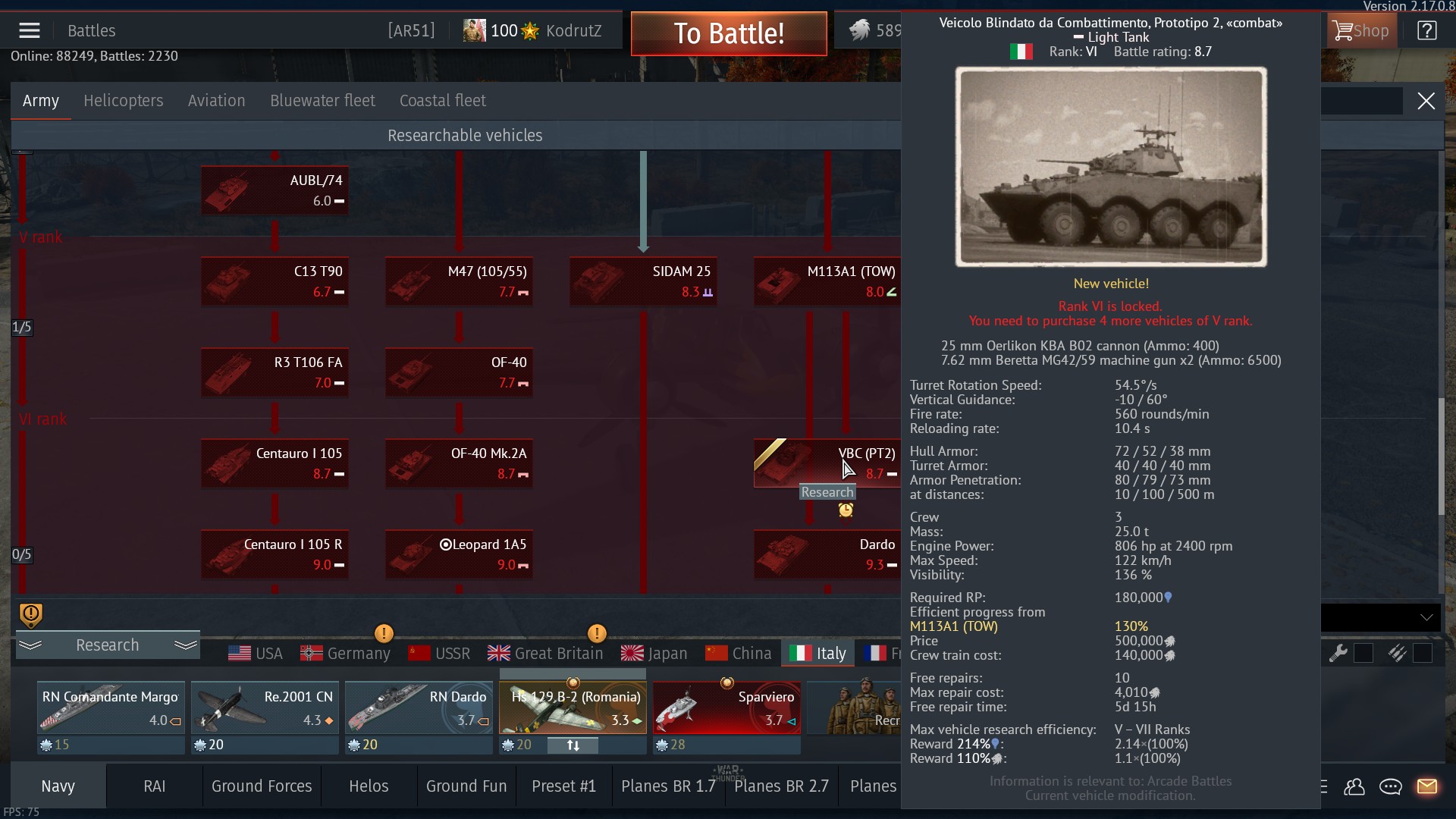The height and width of the screenshot is (819, 1456).
Task: Select the Ground Forces preset
Action: pos(262,786)
